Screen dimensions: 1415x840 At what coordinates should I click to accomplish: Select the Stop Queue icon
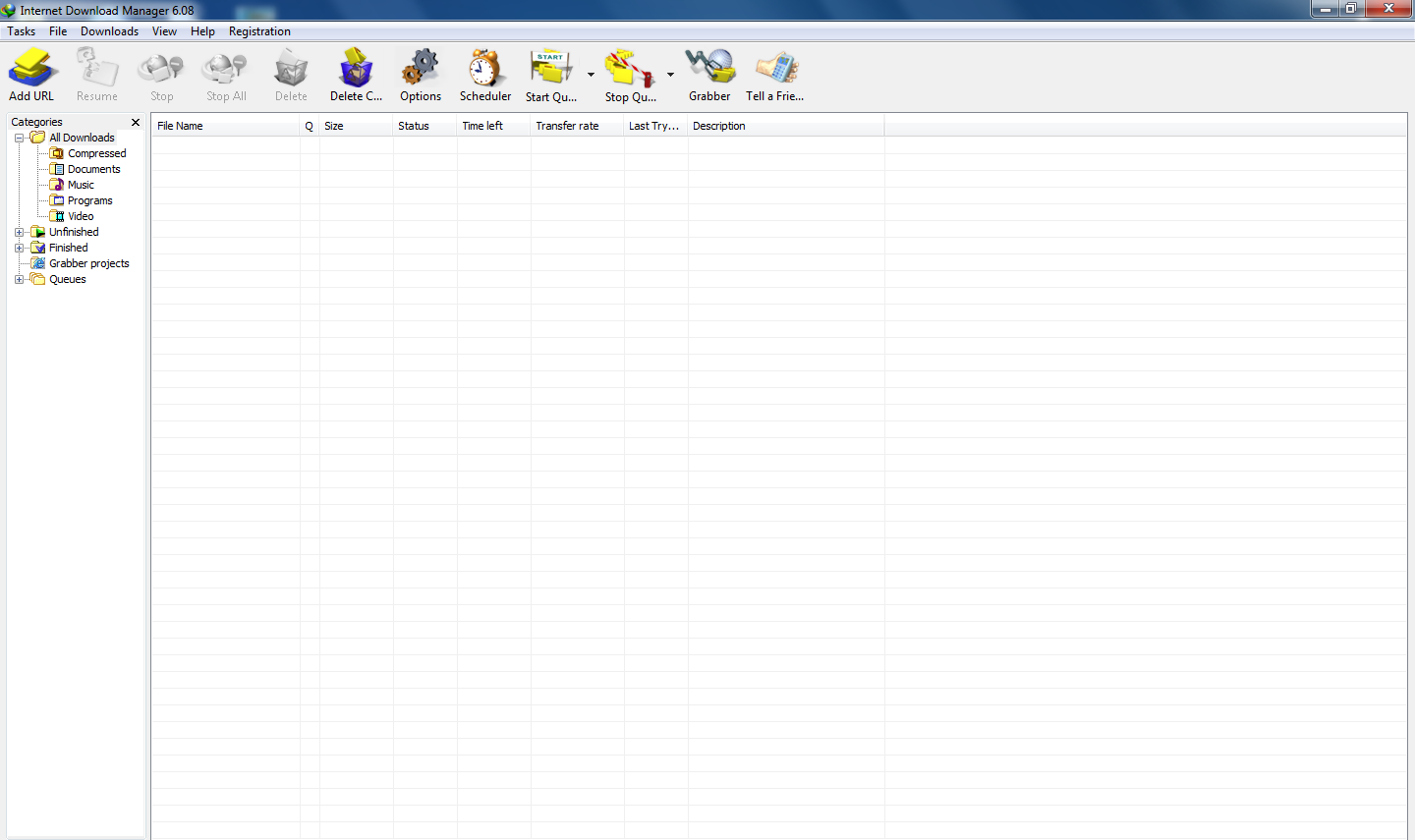(x=632, y=69)
